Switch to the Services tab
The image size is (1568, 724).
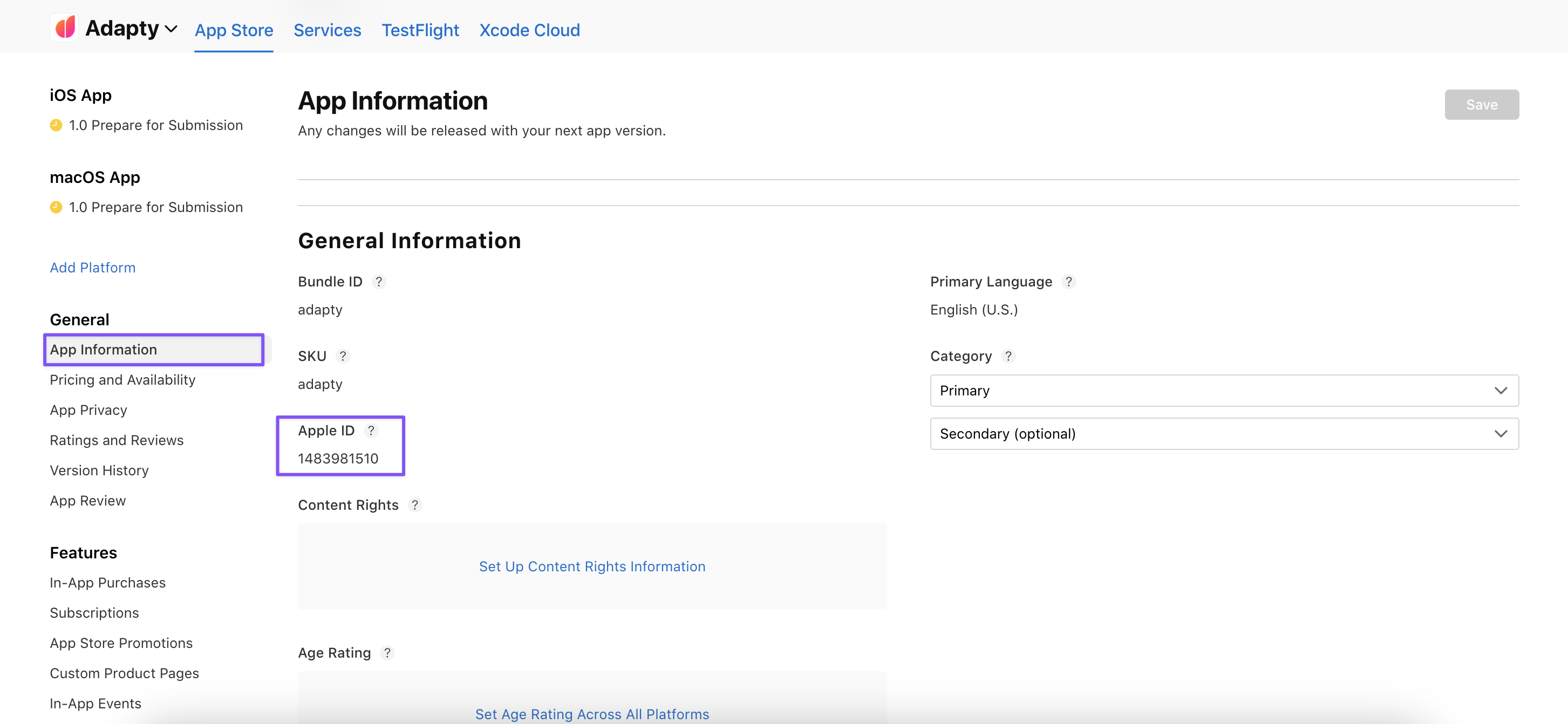(x=327, y=30)
